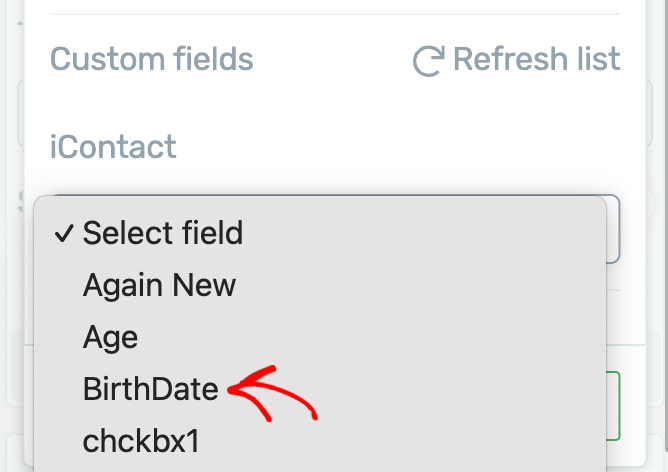Choose BirthDate from the field list

point(150,389)
